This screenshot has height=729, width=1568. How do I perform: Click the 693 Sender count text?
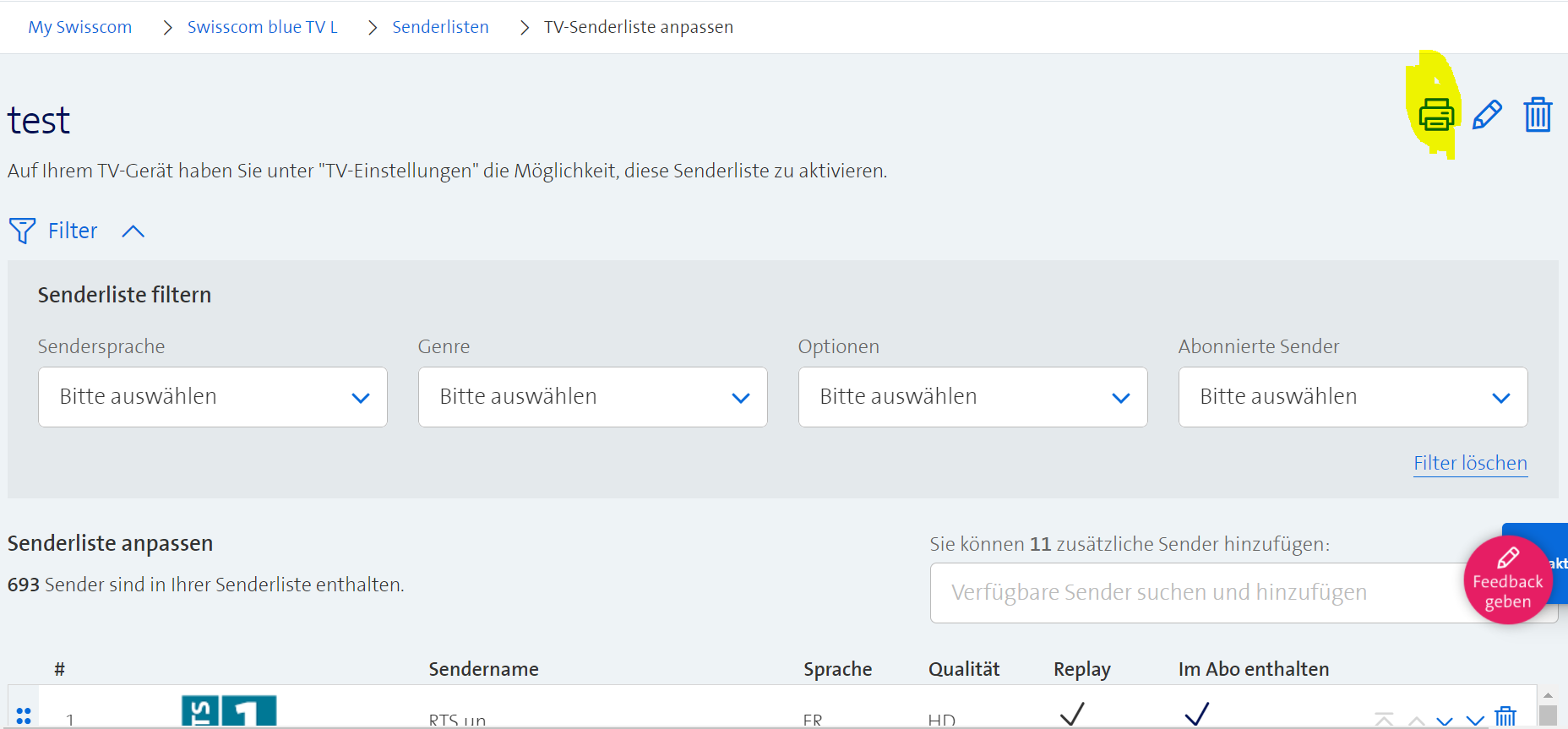point(206,585)
